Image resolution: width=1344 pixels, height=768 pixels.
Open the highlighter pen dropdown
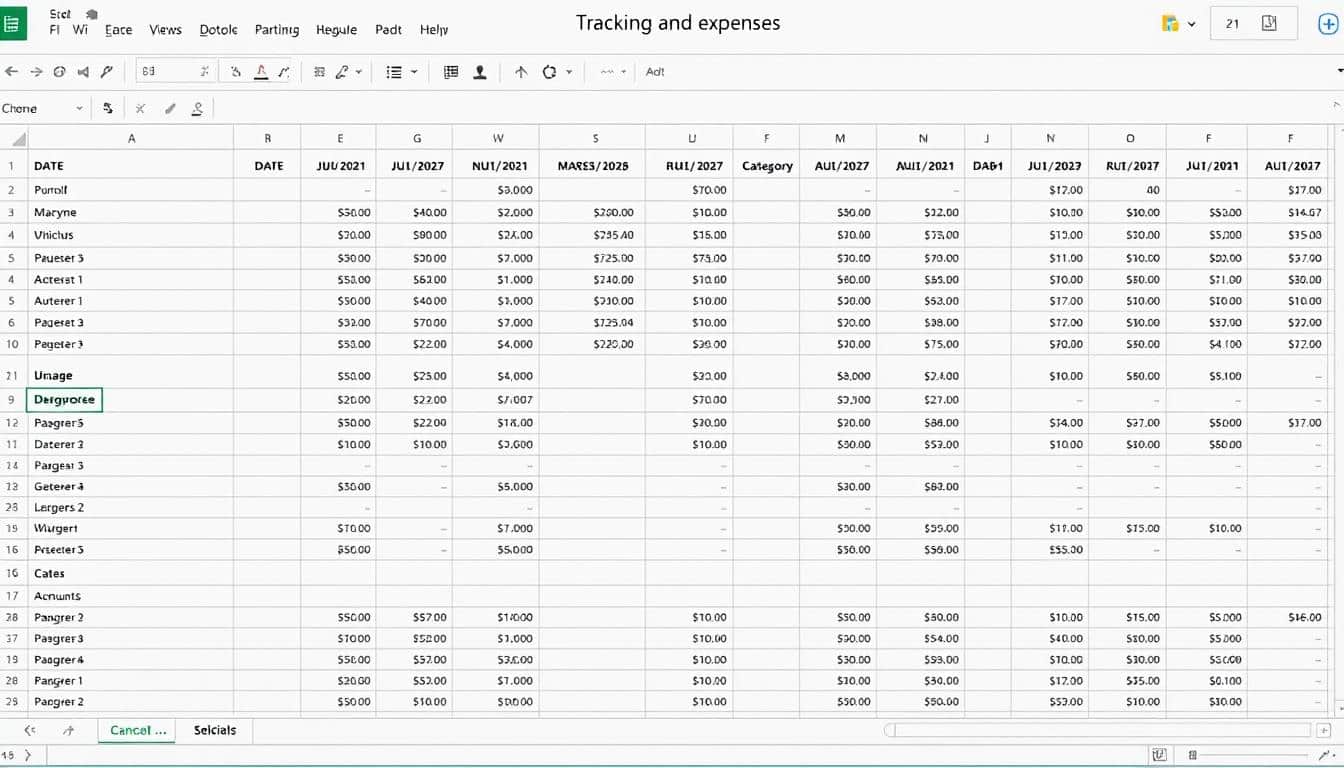tap(349, 72)
